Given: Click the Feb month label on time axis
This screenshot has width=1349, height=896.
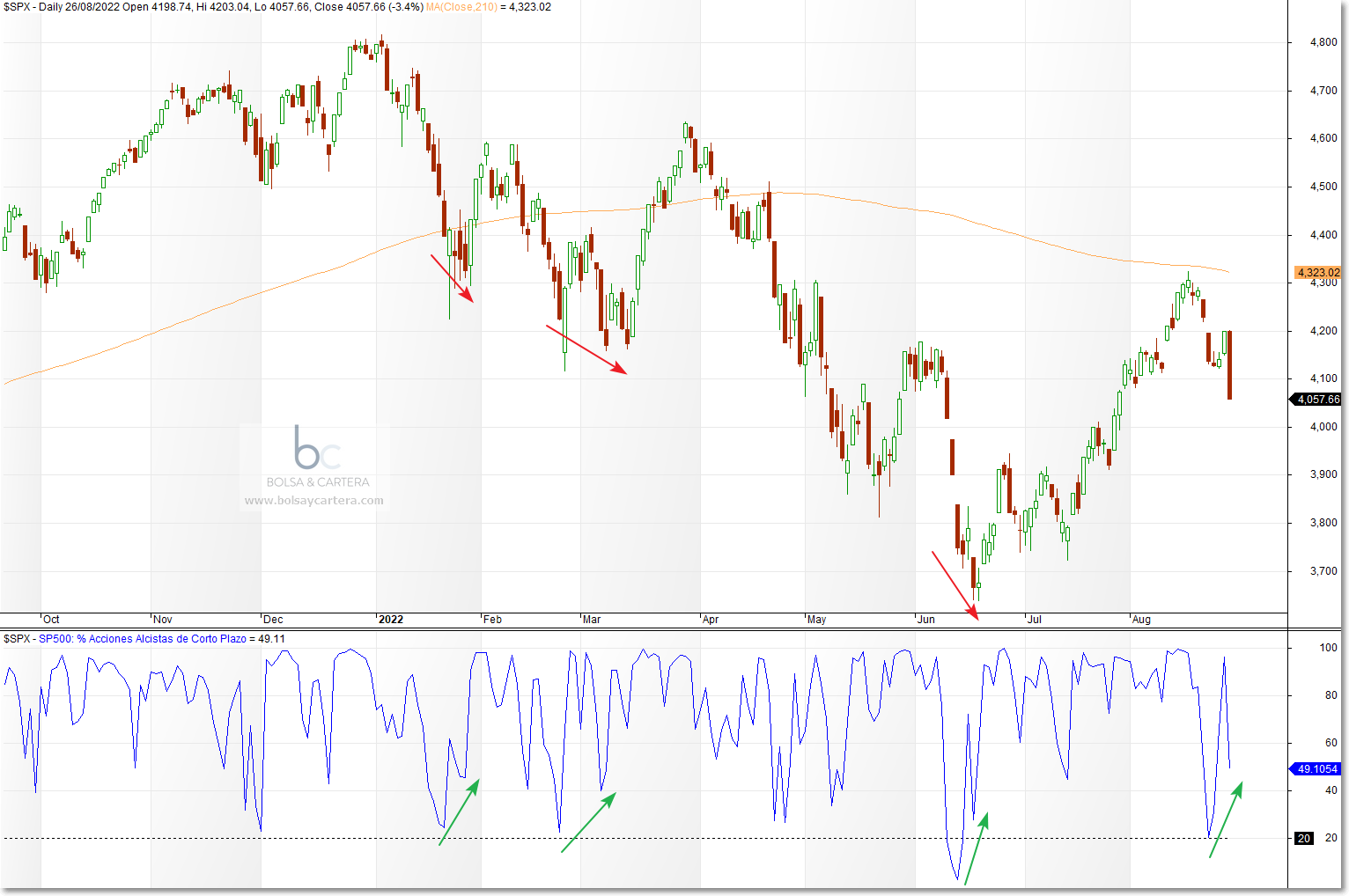Looking at the screenshot, I should (x=493, y=620).
